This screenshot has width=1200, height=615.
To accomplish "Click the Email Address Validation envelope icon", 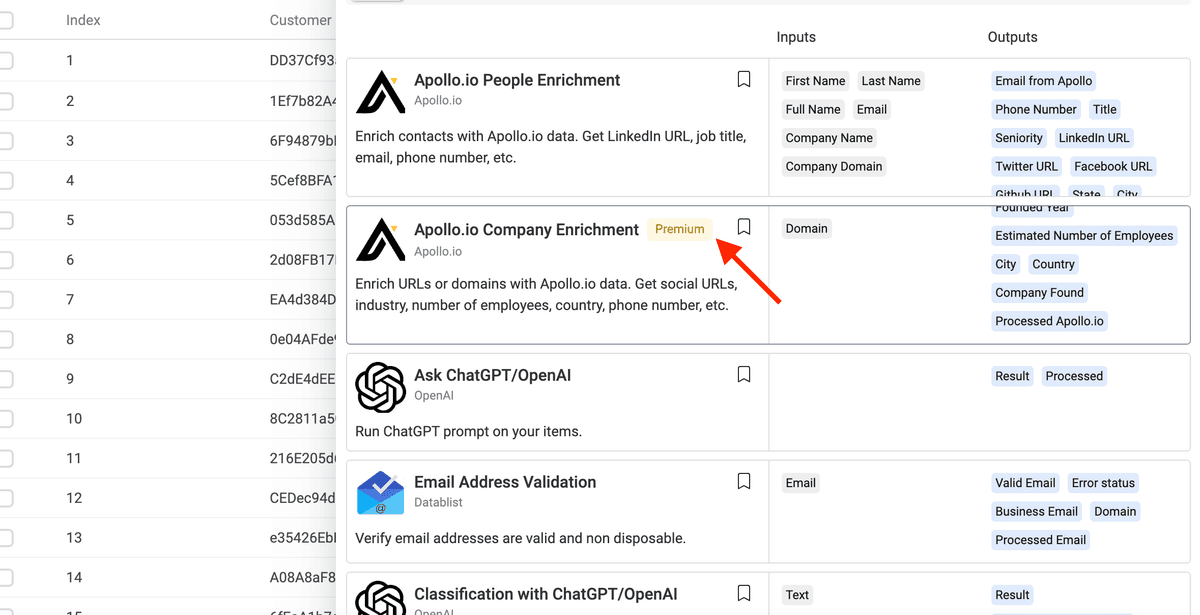I will click(381, 494).
